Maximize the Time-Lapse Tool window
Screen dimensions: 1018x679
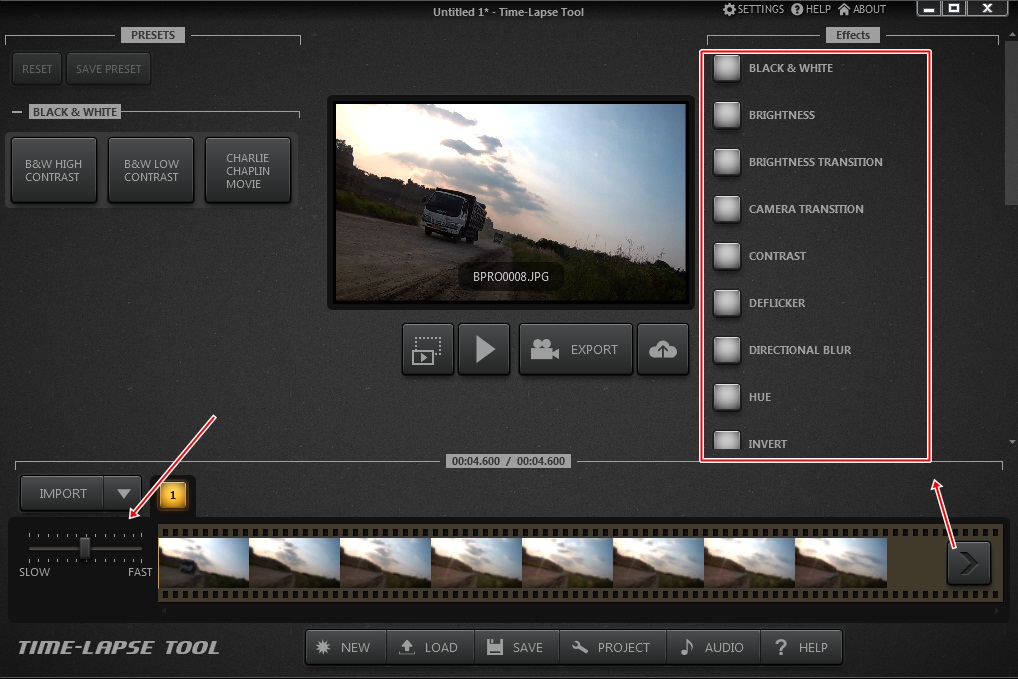[954, 8]
